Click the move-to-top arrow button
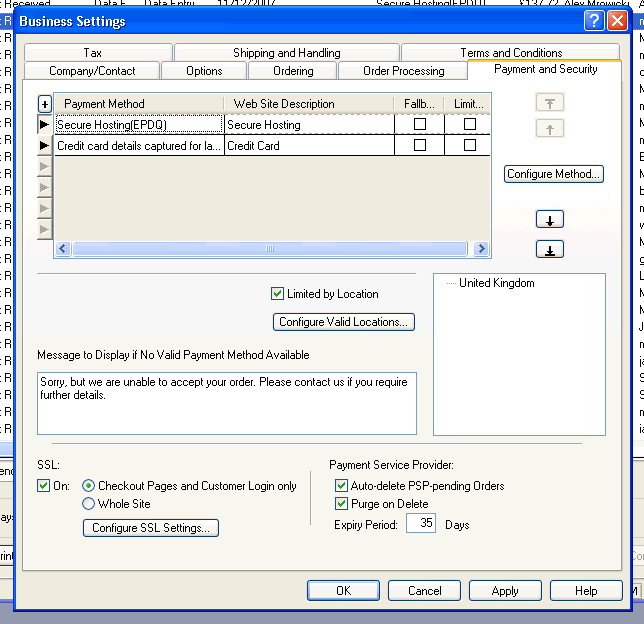 pyautogui.click(x=550, y=103)
